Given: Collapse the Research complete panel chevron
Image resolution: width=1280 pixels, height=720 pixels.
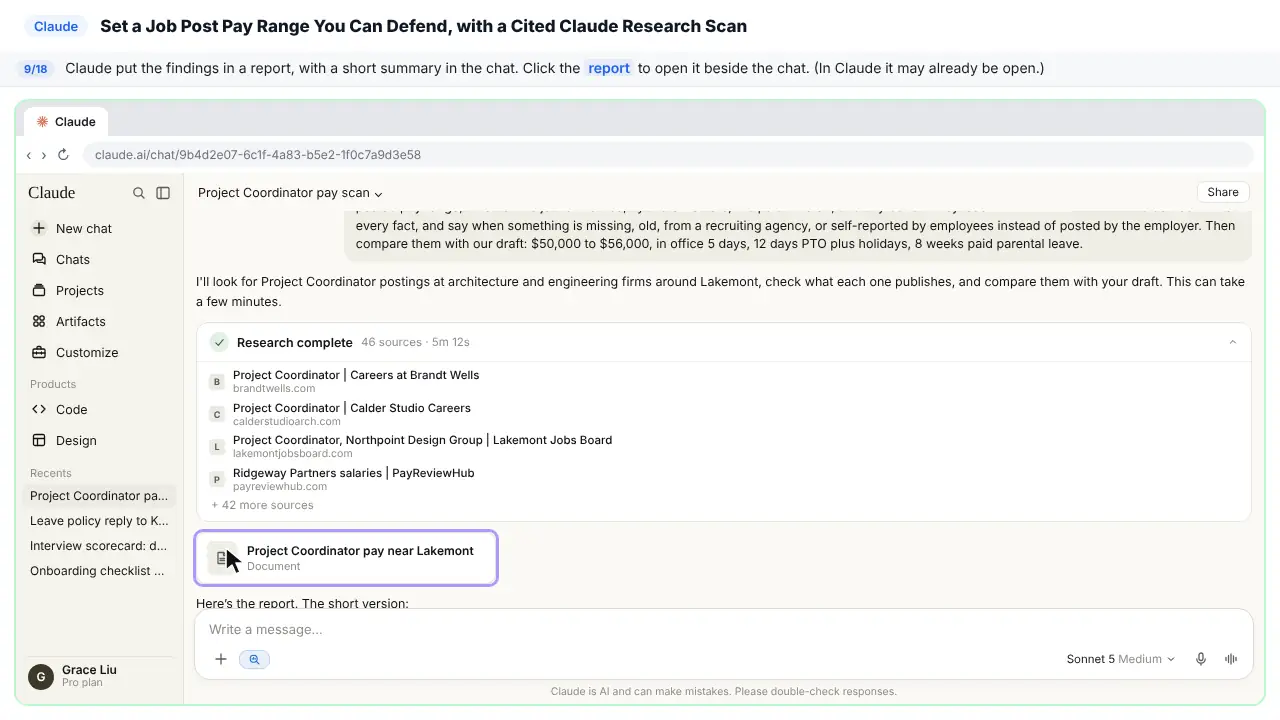Looking at the screenshot, I should click(1232, 342).
